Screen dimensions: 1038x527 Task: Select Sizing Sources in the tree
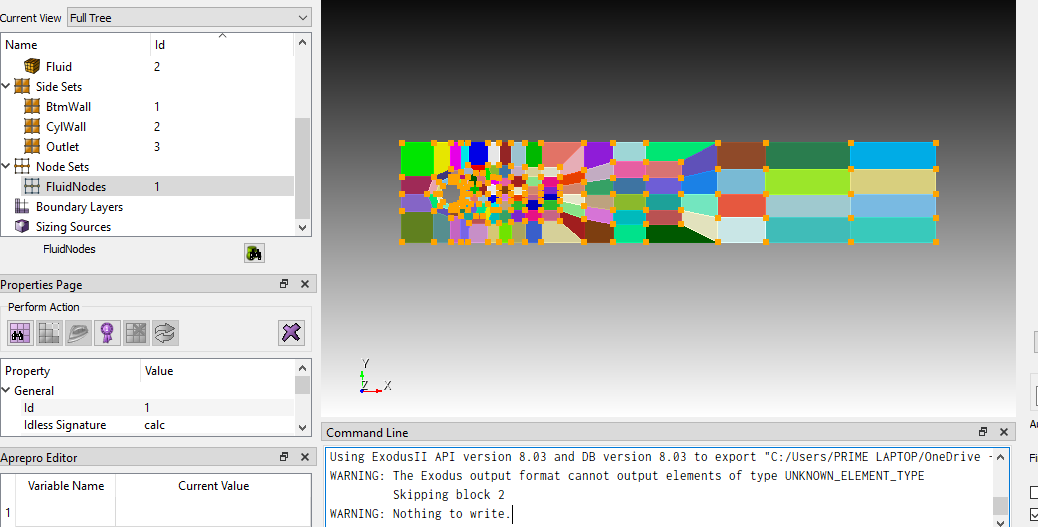[73, 226]
